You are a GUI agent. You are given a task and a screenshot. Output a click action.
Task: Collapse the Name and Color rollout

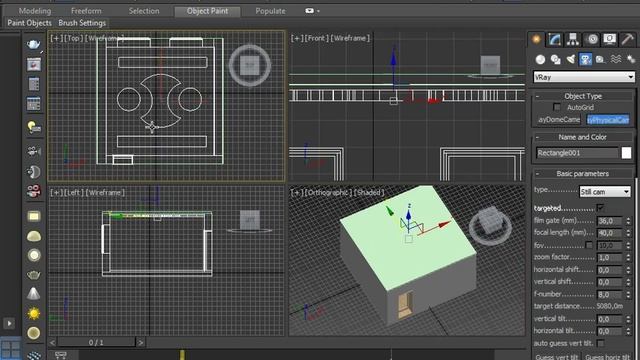[582, 137]
